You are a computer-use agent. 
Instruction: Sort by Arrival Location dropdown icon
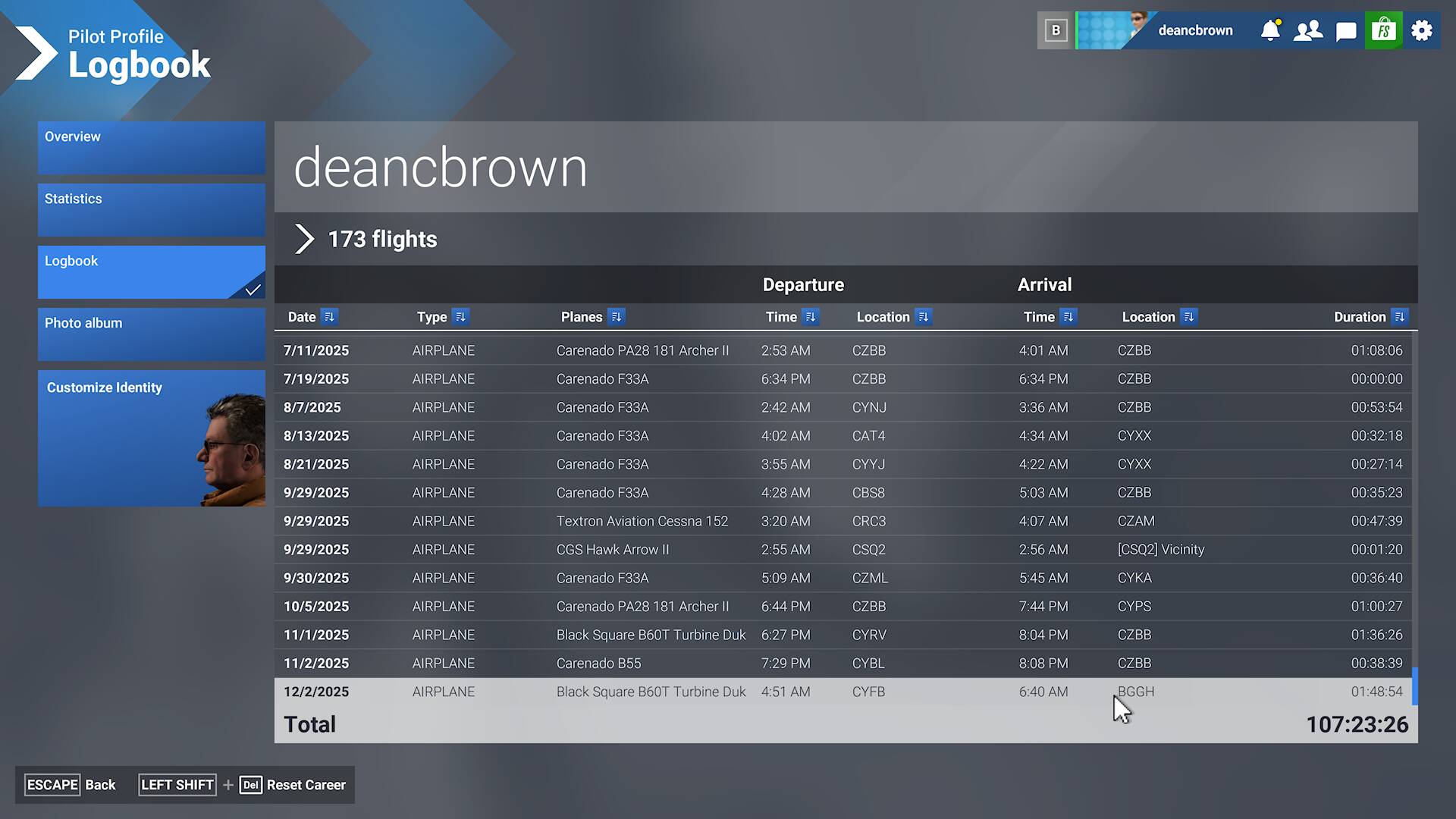1188,317
